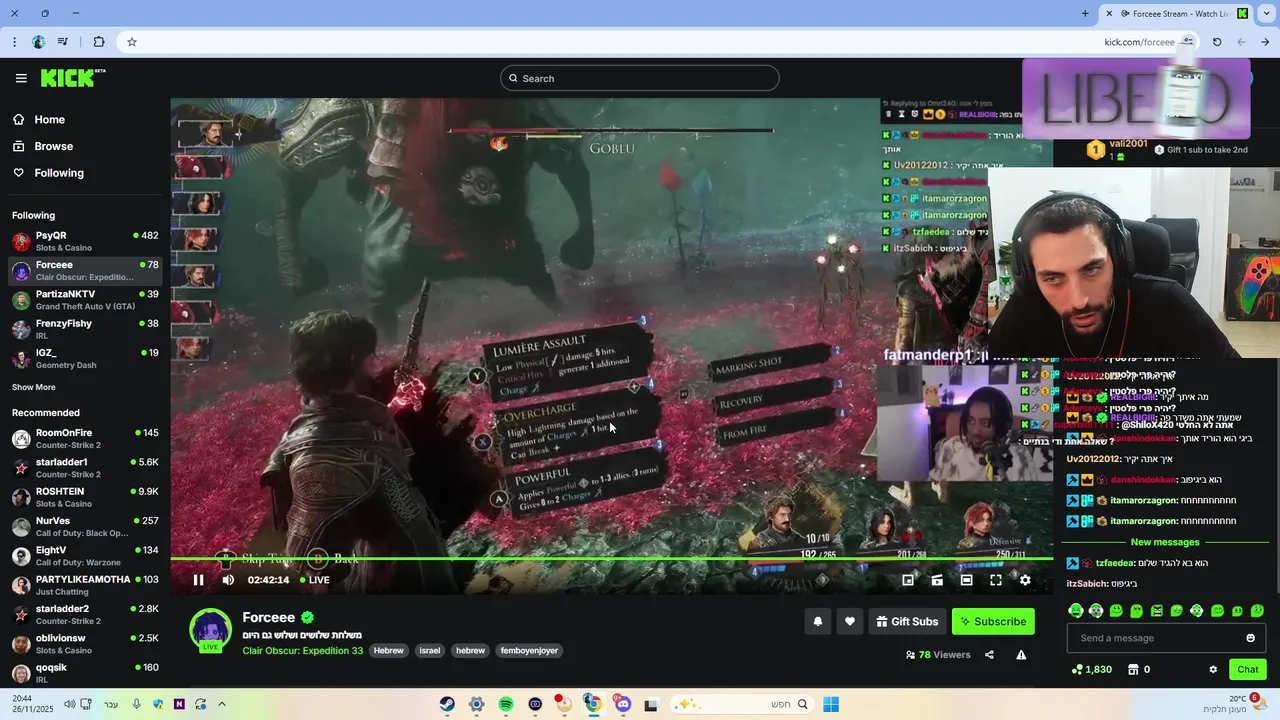Image resolution: width=1280 pixels, height=720 pixels.
Task: Expand Following list with Show More
Action: [34, 387]
